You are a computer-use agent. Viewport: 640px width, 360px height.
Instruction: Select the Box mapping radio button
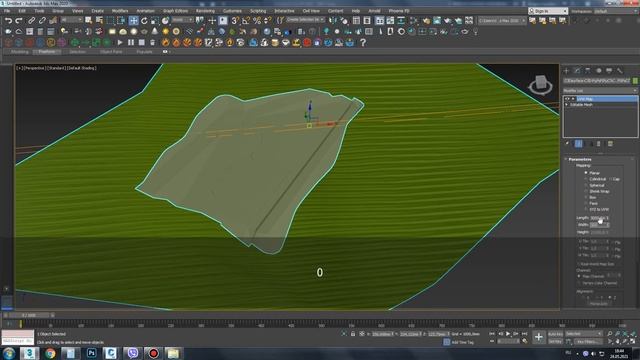[586, 197]
